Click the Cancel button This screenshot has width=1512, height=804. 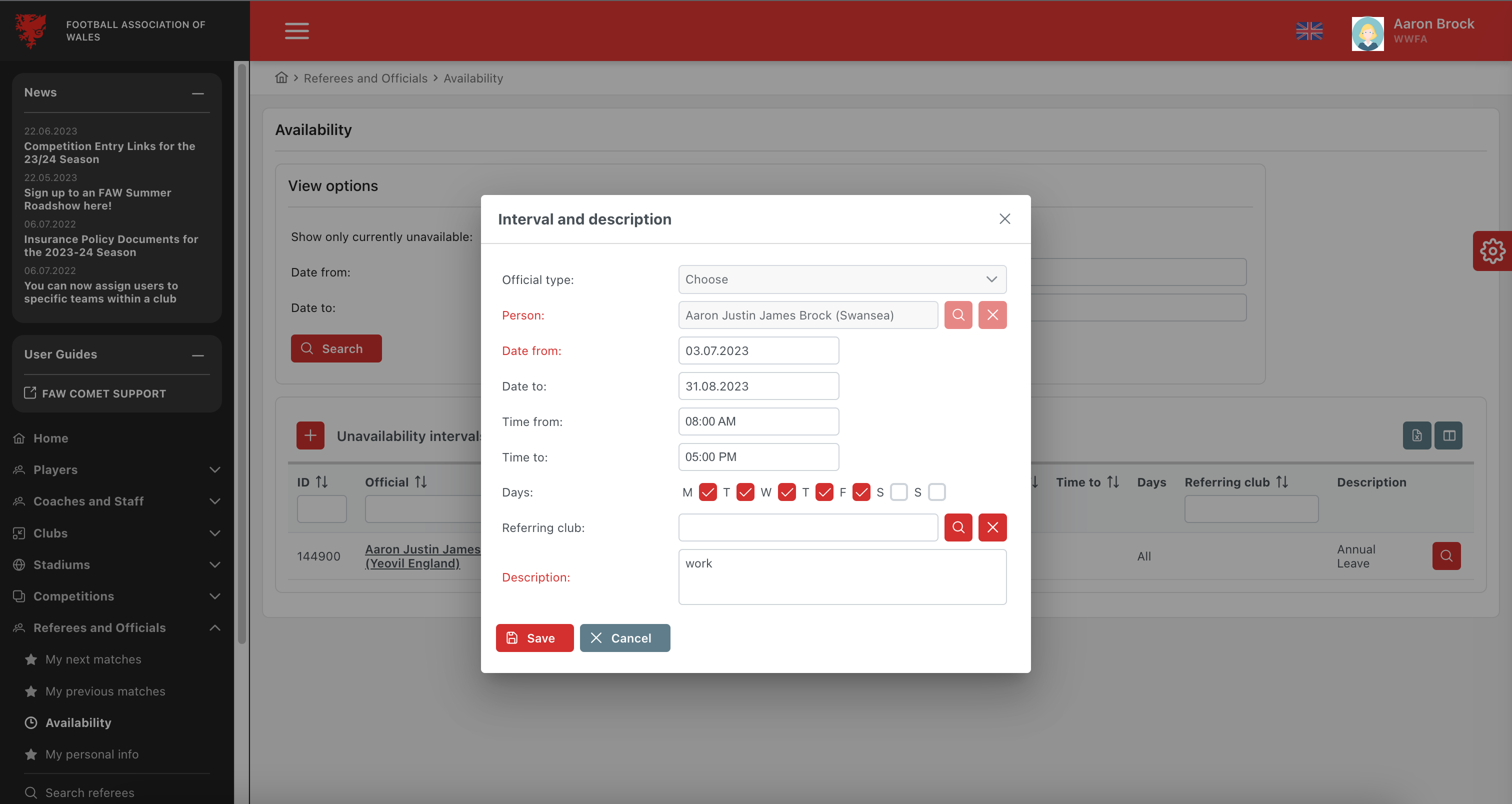pos(624,638)
